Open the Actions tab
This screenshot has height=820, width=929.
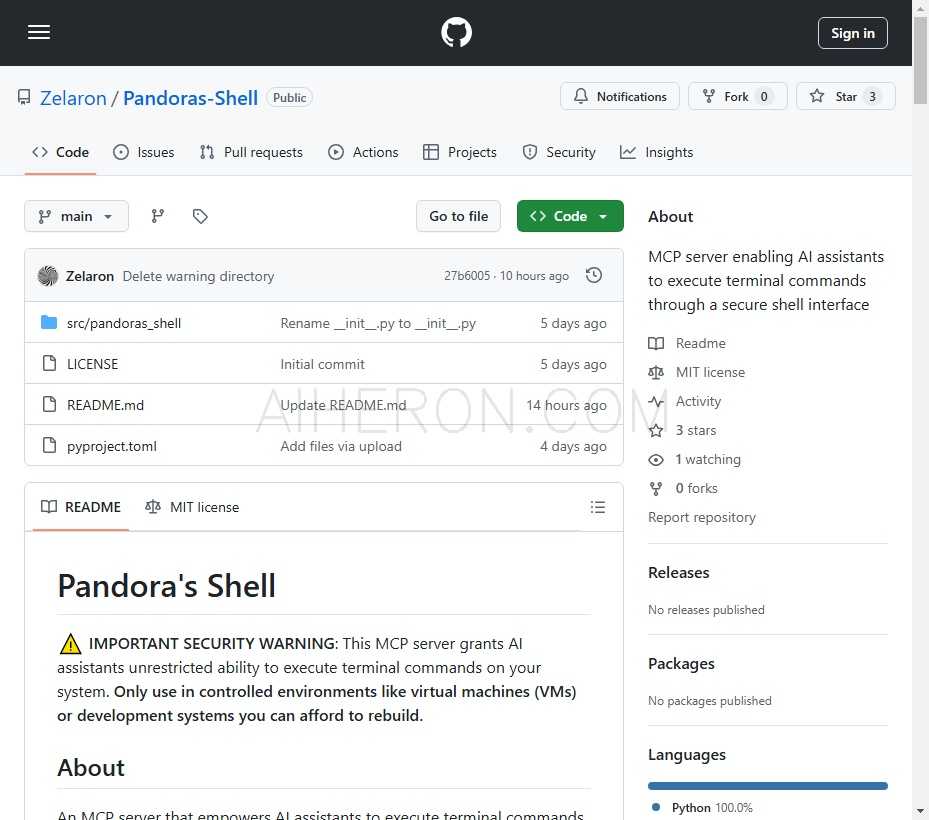click(363, 152)
